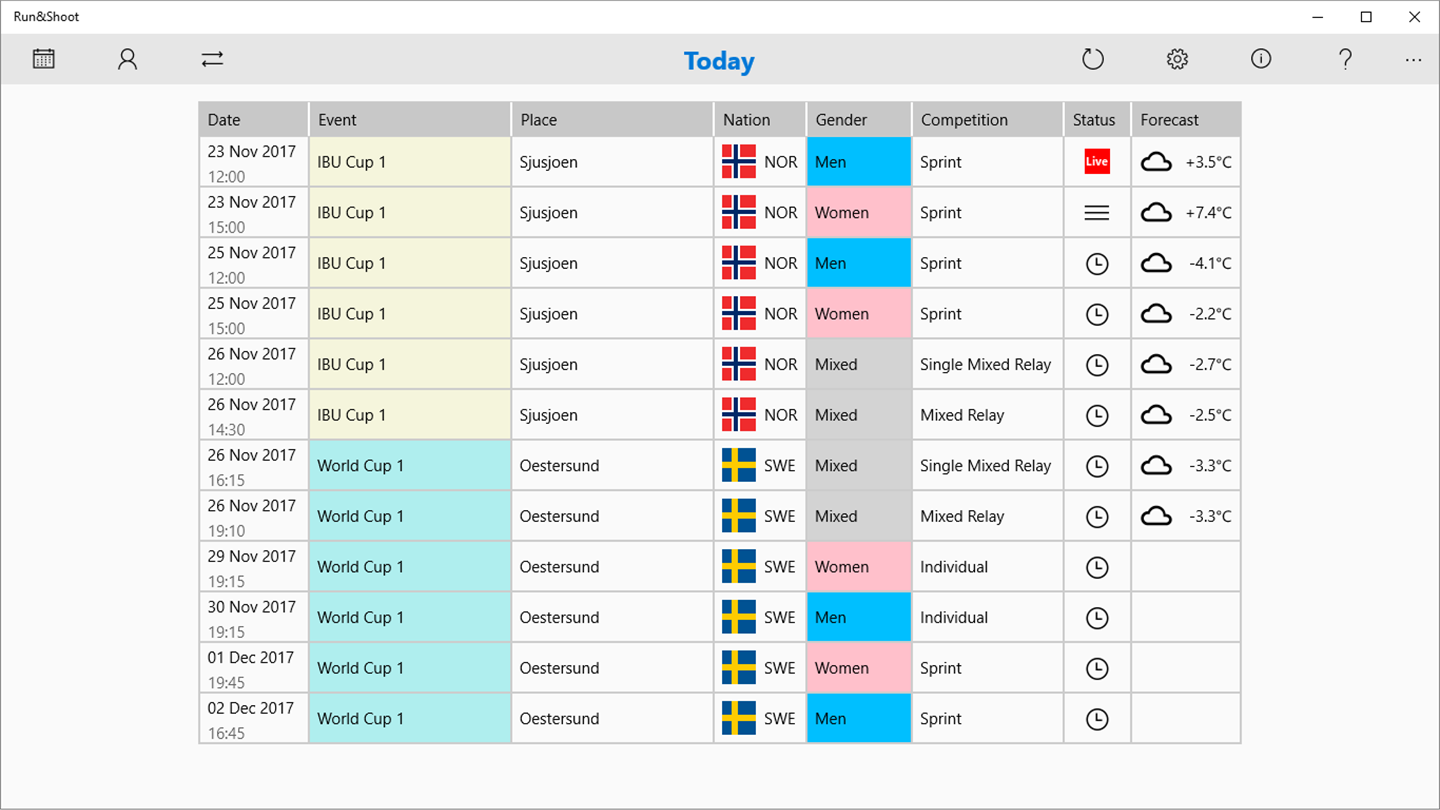Select the blue Men cell for 23 Nov 12:00
This screenshot has height=810, width=1440.
click(859, 162)
